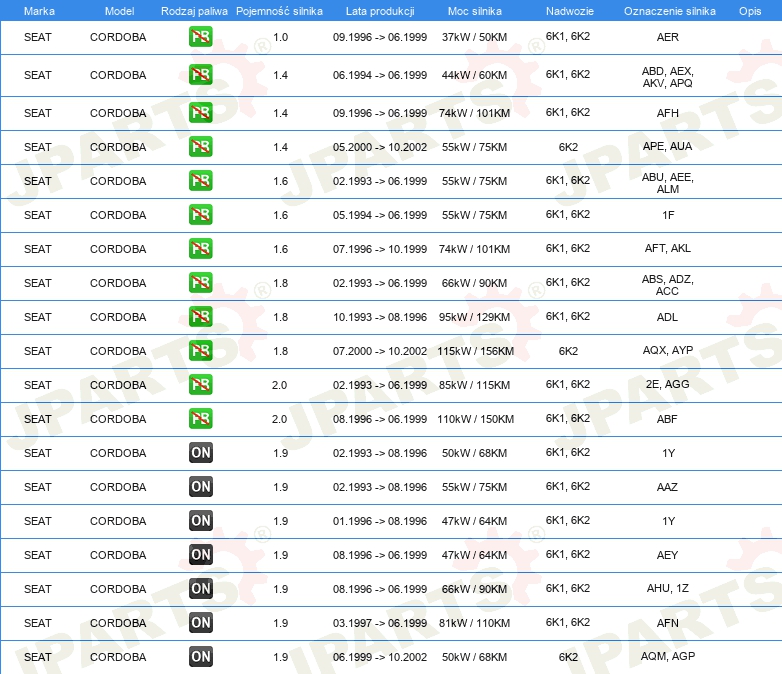Click the 07.2000 -> 10.2002 production years

coord(380,351)
